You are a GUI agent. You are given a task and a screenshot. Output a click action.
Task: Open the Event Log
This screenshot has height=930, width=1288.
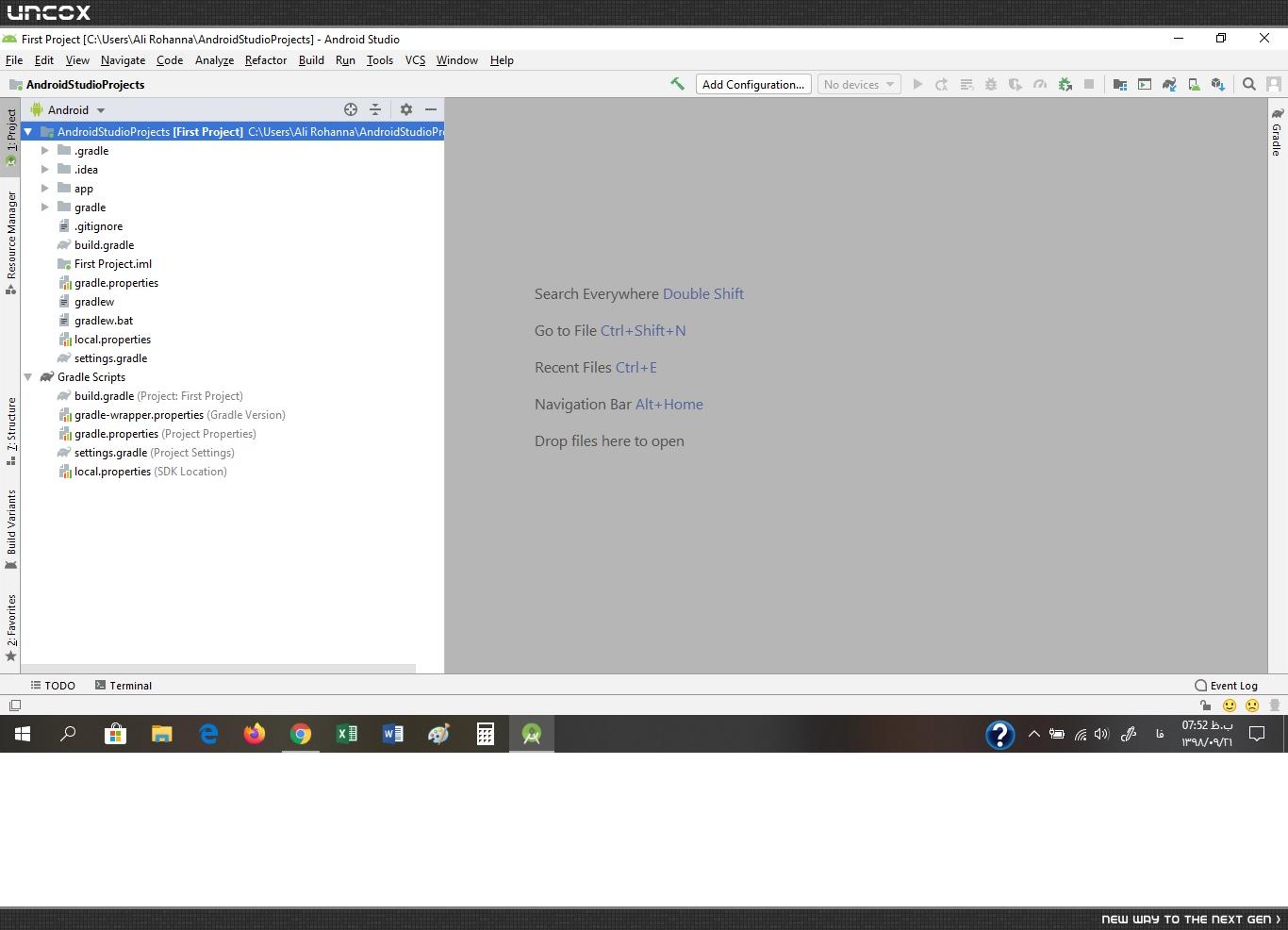click(x=1226, y=686)
